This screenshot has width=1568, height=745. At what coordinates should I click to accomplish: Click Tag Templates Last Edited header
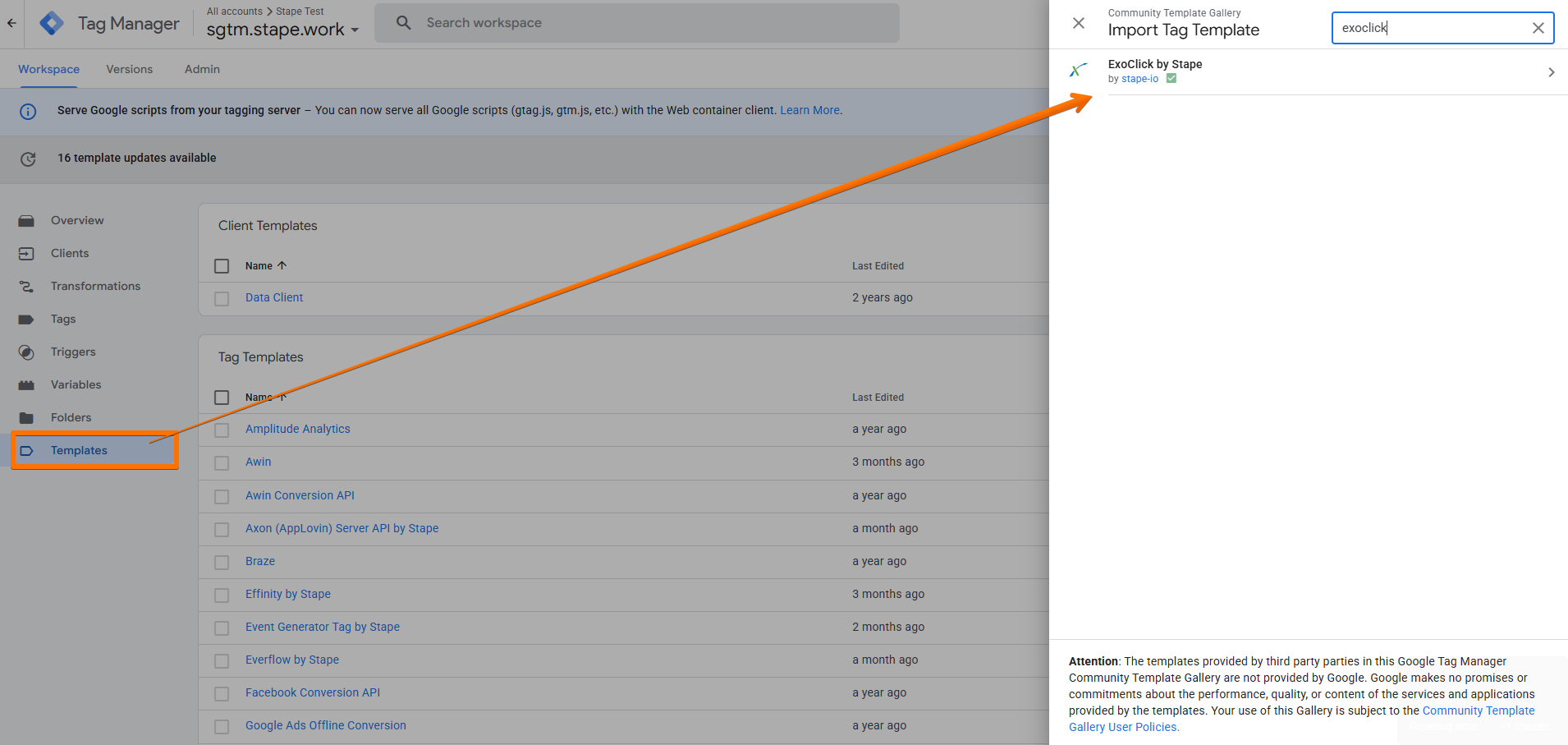[878, 398]
